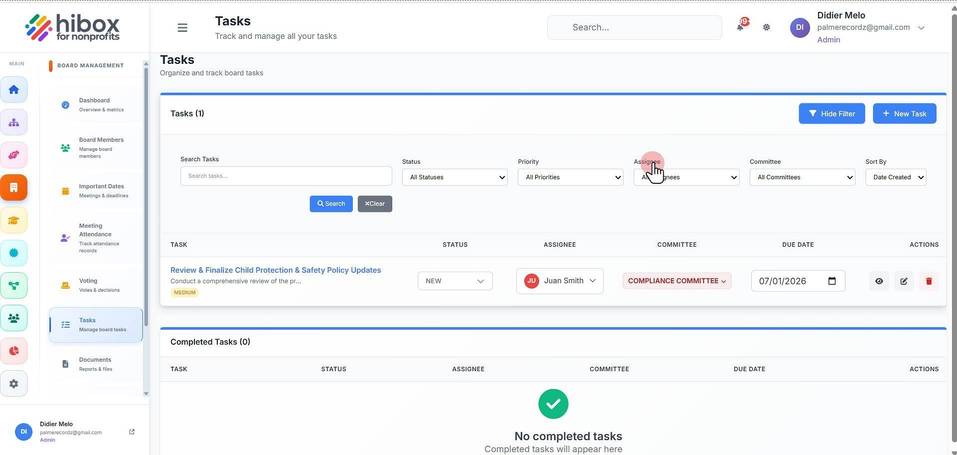This screenshot has width=957, height=455.
Task: Open Documents menu item
Action: [x=96, y=364]
